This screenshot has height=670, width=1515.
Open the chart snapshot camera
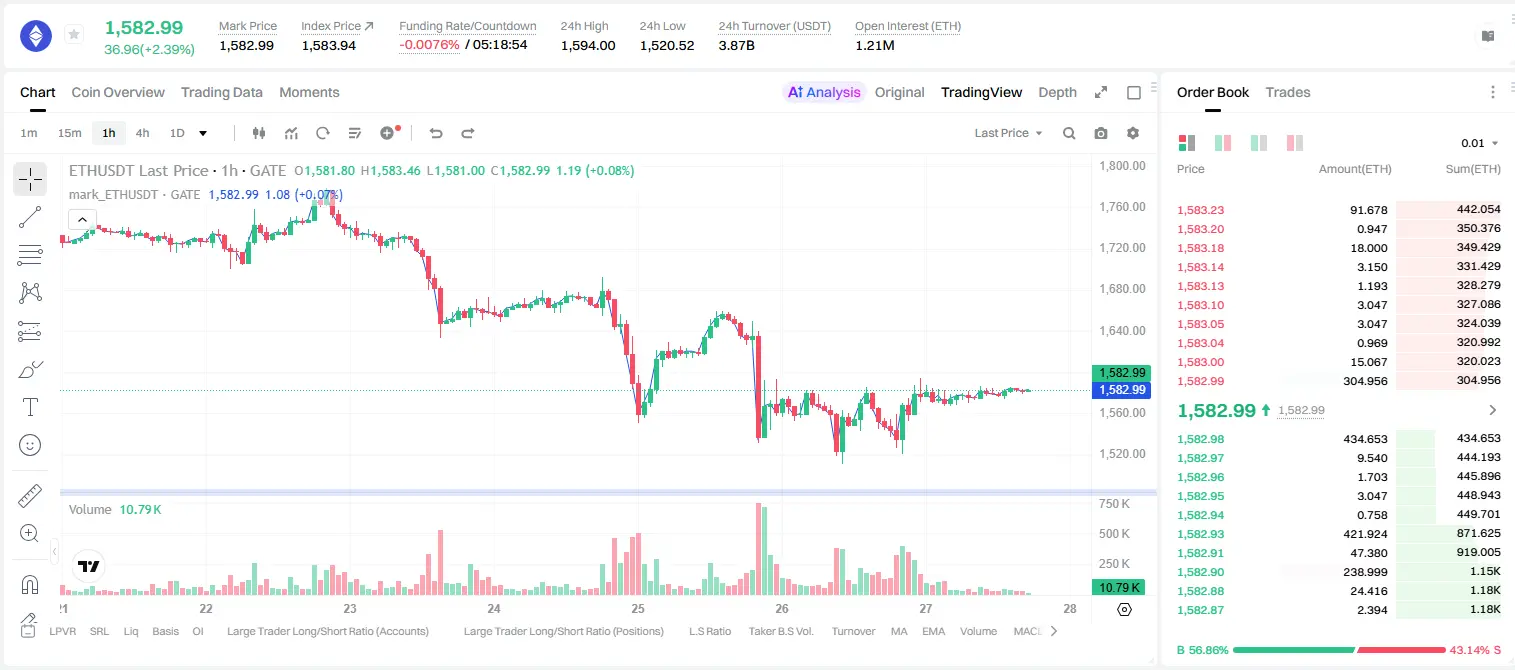point(1101,133)
